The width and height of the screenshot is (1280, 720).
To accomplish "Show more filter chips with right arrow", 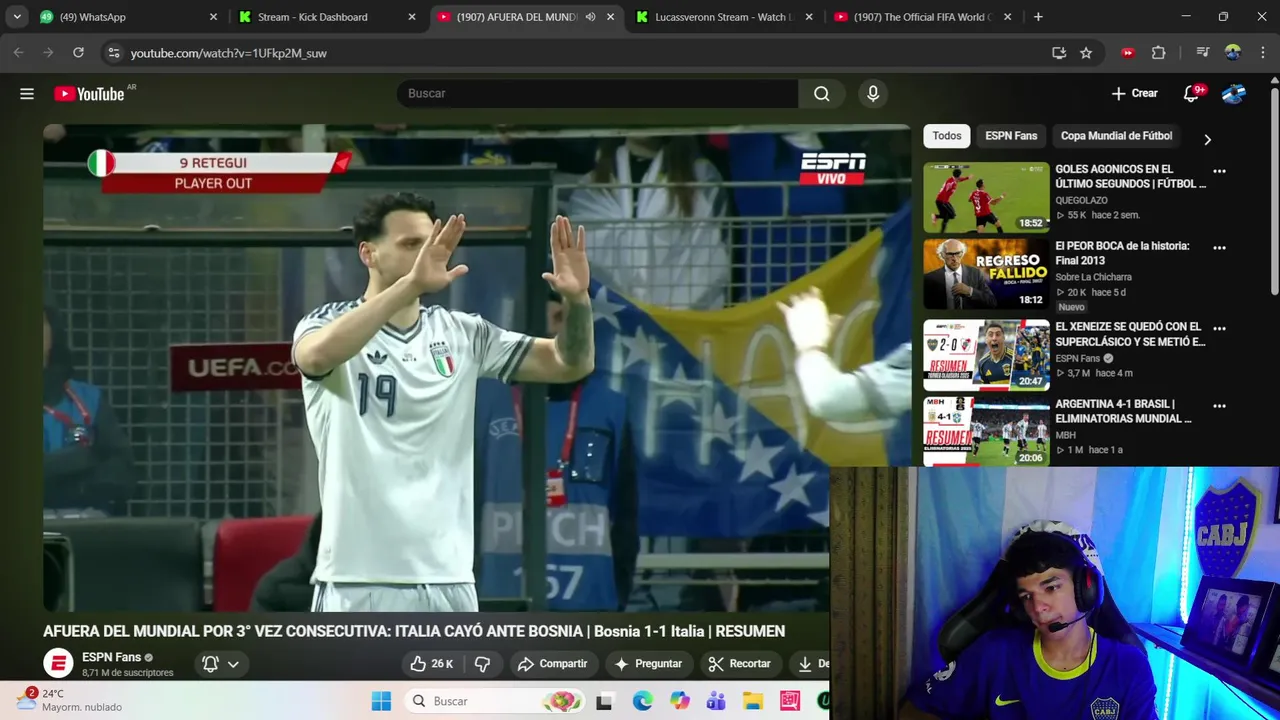I will tap(1207, 140).
